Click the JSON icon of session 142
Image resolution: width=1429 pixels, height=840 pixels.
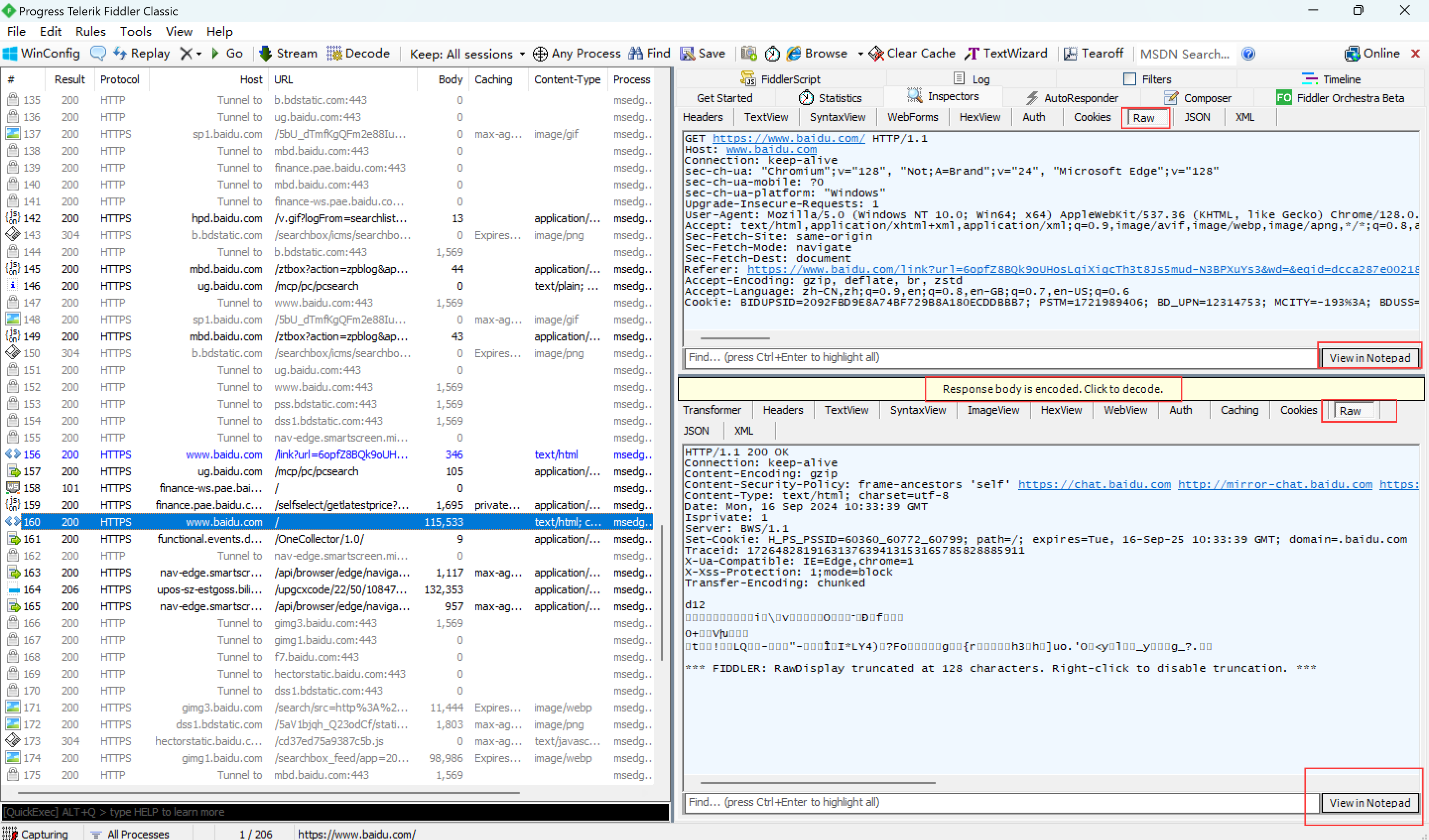[x=12, y=218]
